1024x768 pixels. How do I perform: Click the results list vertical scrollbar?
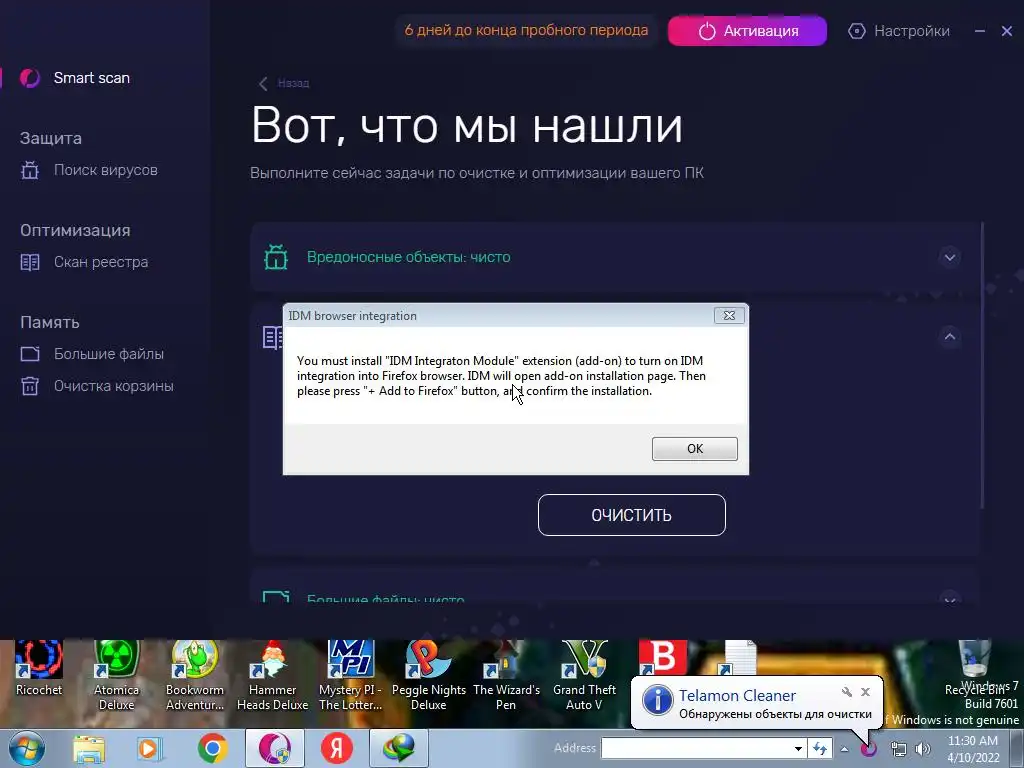click(982, 366)
